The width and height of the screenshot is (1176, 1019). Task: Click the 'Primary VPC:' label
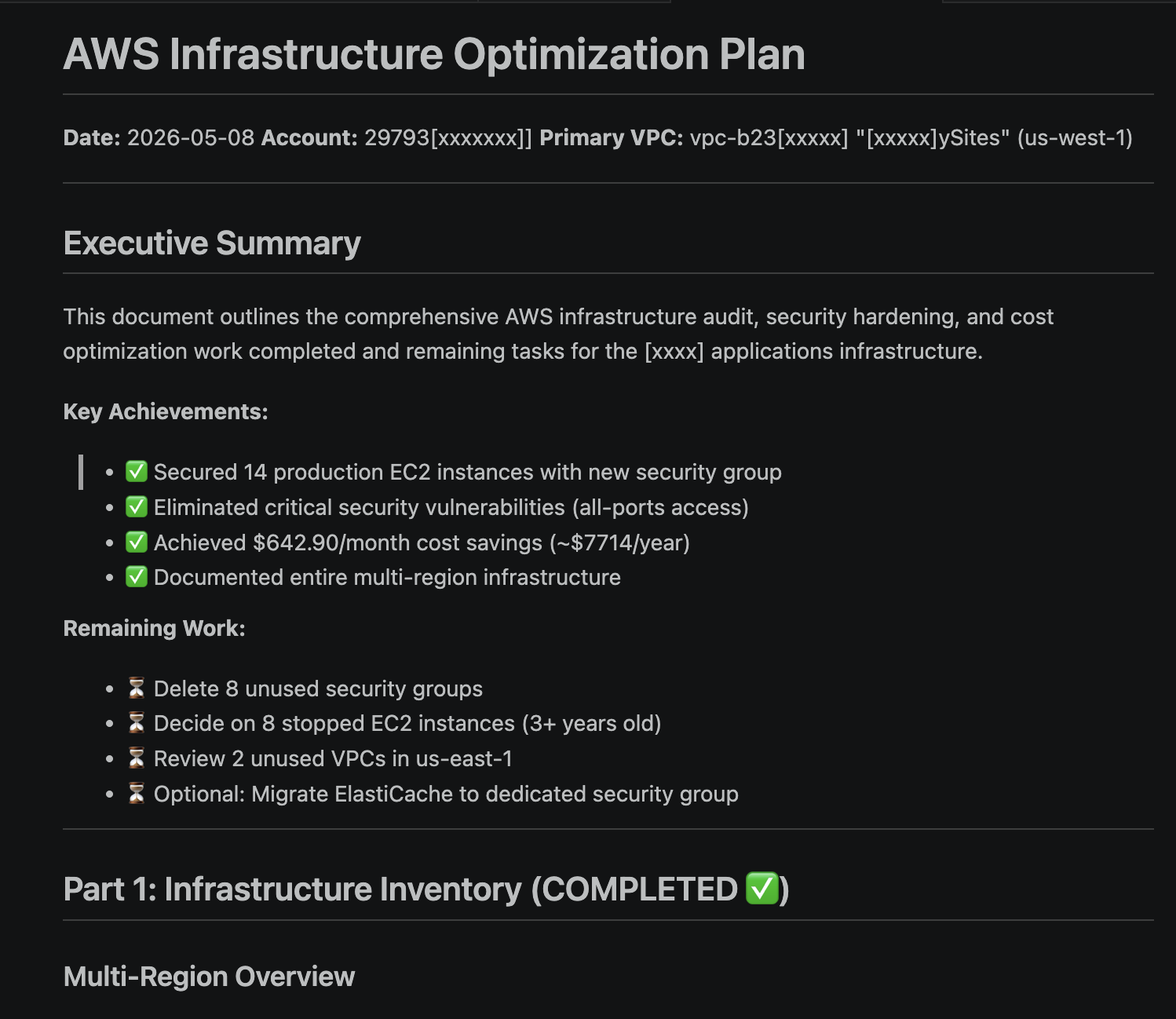(x=612, y=137)
